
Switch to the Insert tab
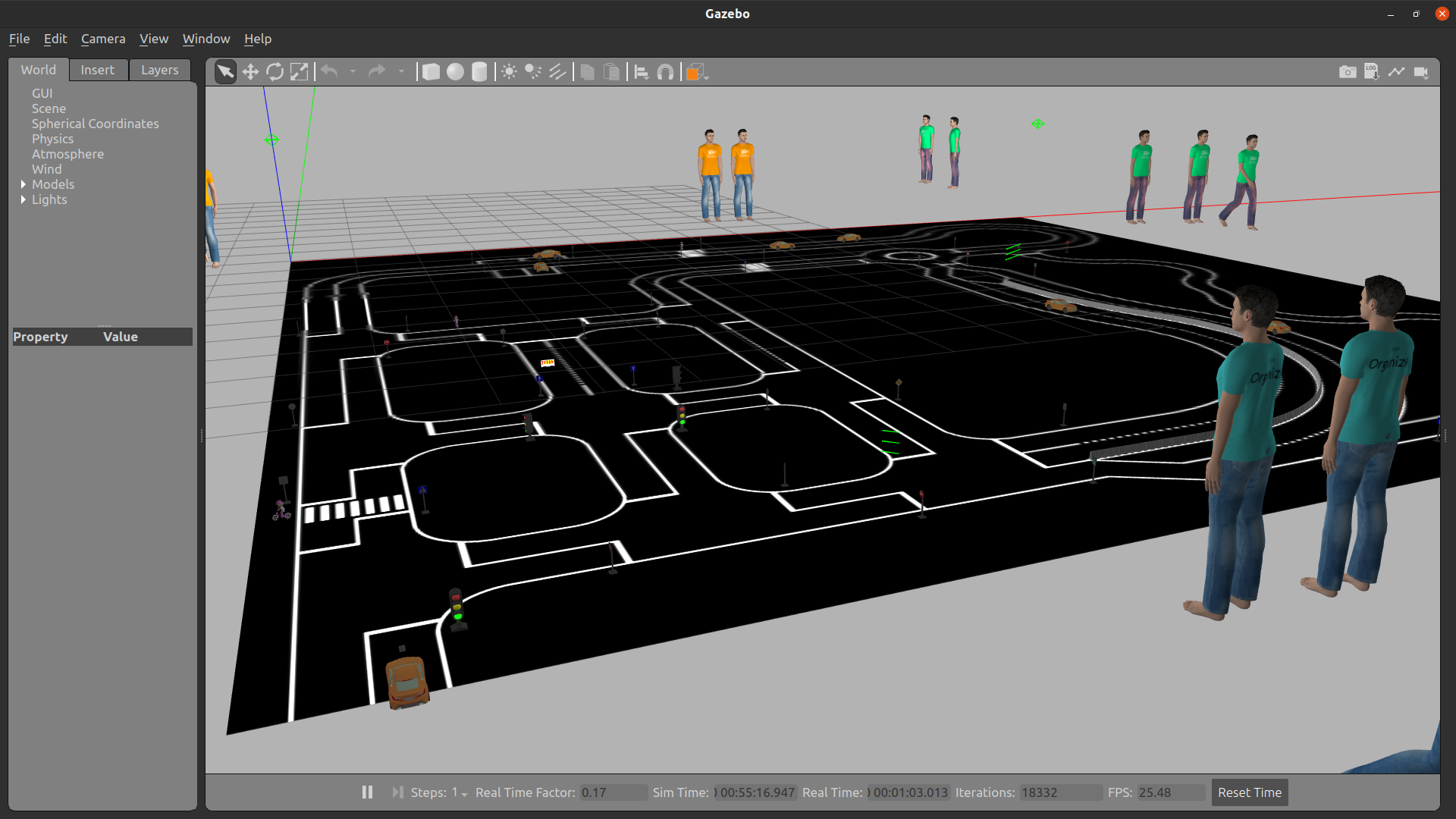(97, 69)
